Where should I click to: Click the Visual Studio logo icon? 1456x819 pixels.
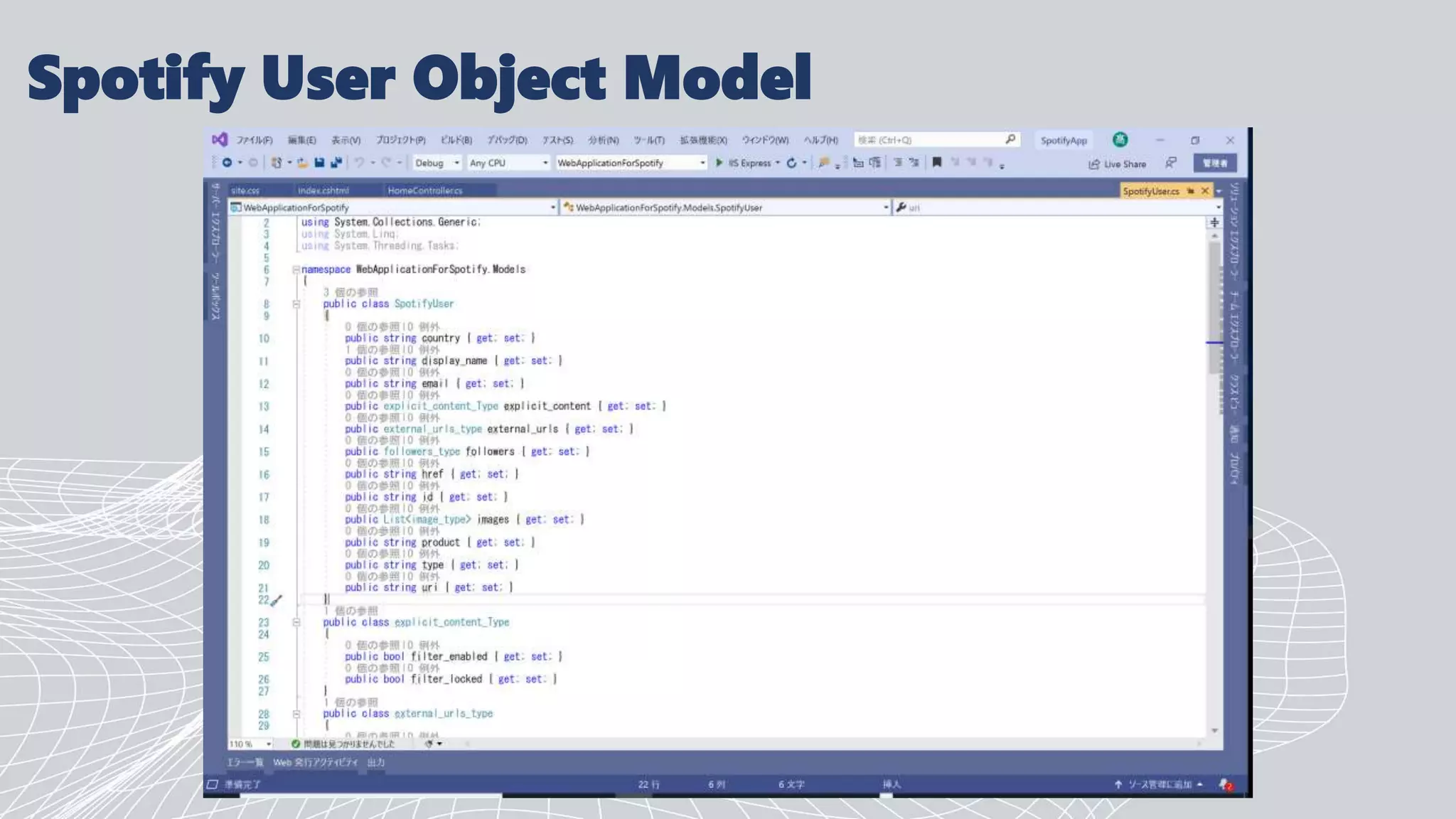pos(220,139)
